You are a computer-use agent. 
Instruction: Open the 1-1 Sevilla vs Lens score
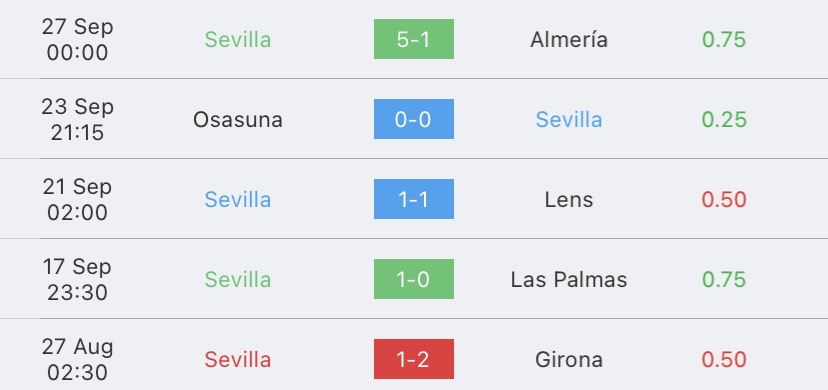tap(413, 199)
